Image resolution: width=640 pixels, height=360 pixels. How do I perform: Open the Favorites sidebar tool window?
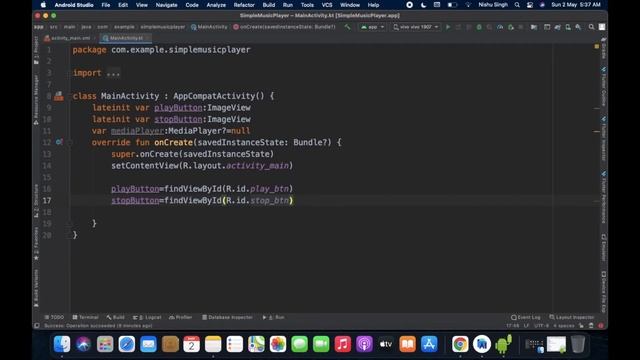(x=36, y=244)
